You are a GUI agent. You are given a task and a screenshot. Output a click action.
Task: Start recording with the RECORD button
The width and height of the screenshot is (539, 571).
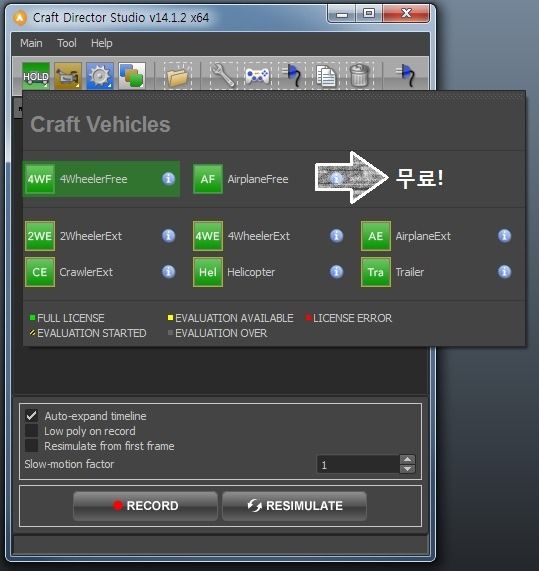(145, 505)
